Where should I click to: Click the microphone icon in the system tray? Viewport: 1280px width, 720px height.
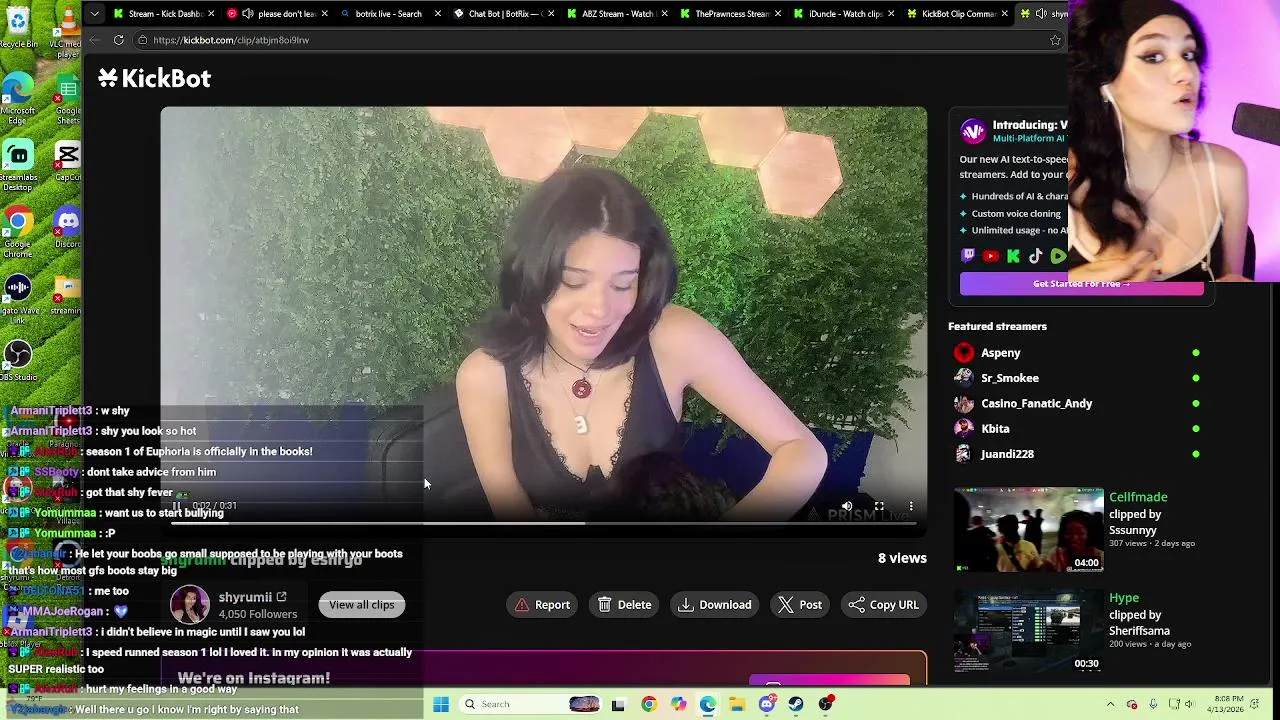coord(1153,704)
